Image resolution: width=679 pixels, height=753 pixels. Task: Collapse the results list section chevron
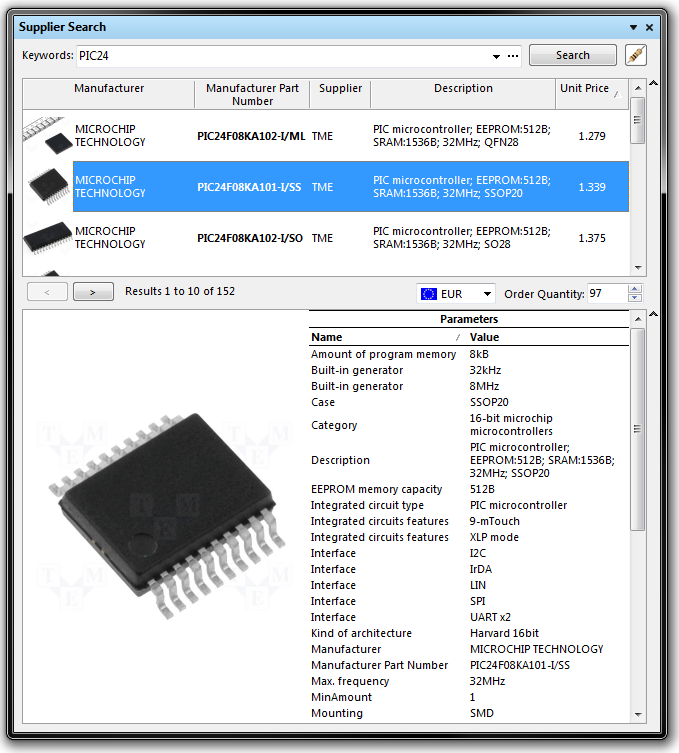click(x=654, y=83)
